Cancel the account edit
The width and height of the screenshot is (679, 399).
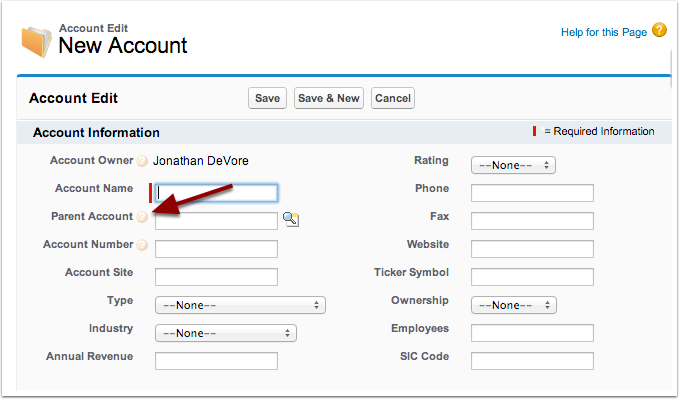click(393, 98)
